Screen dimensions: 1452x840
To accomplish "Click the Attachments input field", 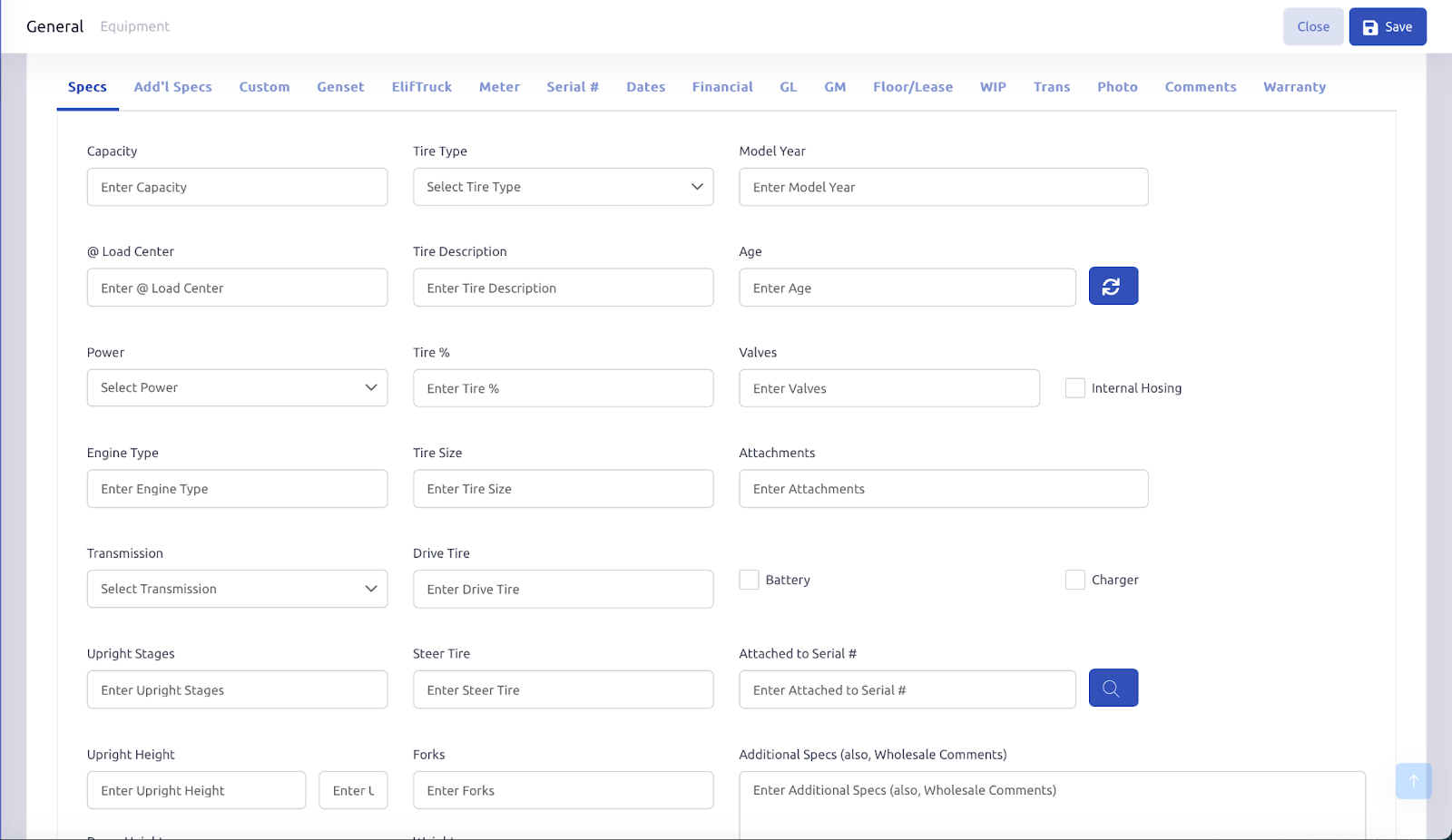I will coord(944,489).
